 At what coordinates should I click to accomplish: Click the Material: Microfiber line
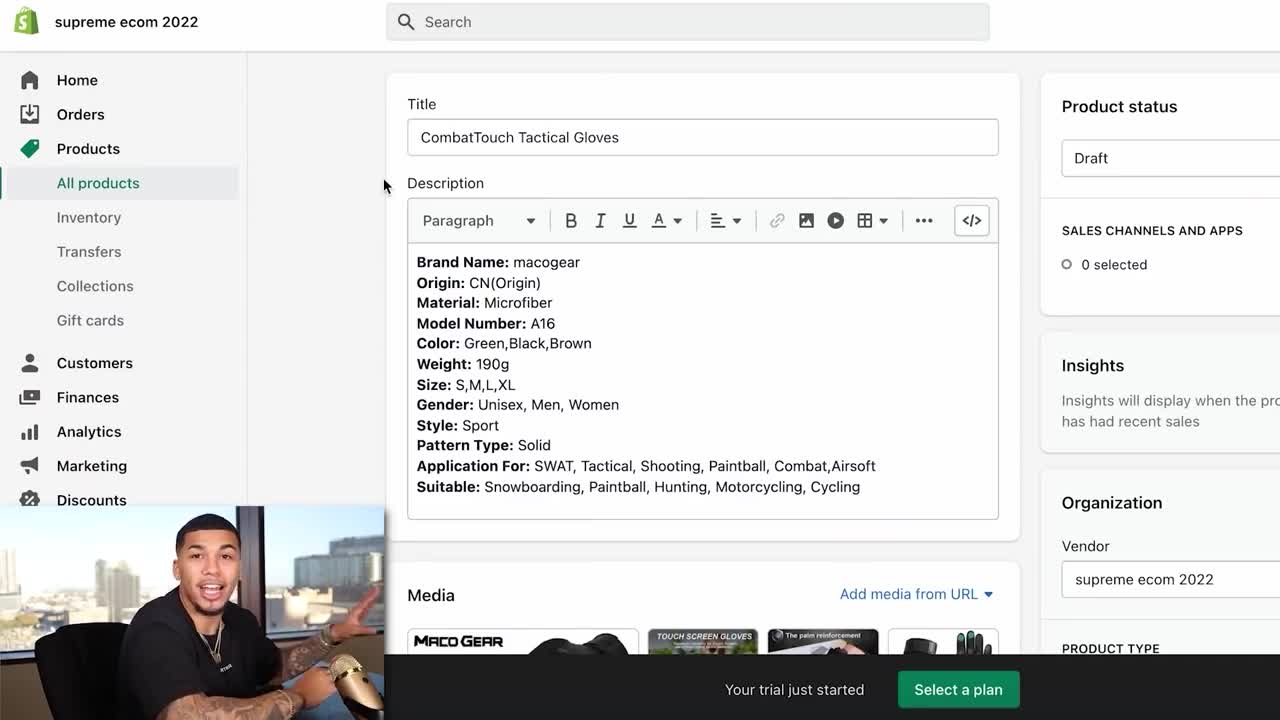click(484, 303)
